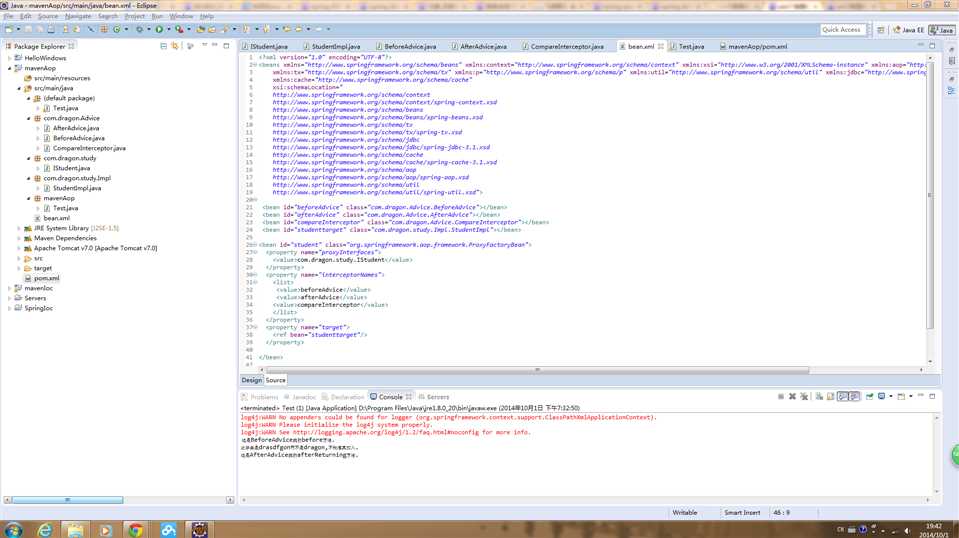Open File Explorer from the taskbar

click(x=75, y=529)
